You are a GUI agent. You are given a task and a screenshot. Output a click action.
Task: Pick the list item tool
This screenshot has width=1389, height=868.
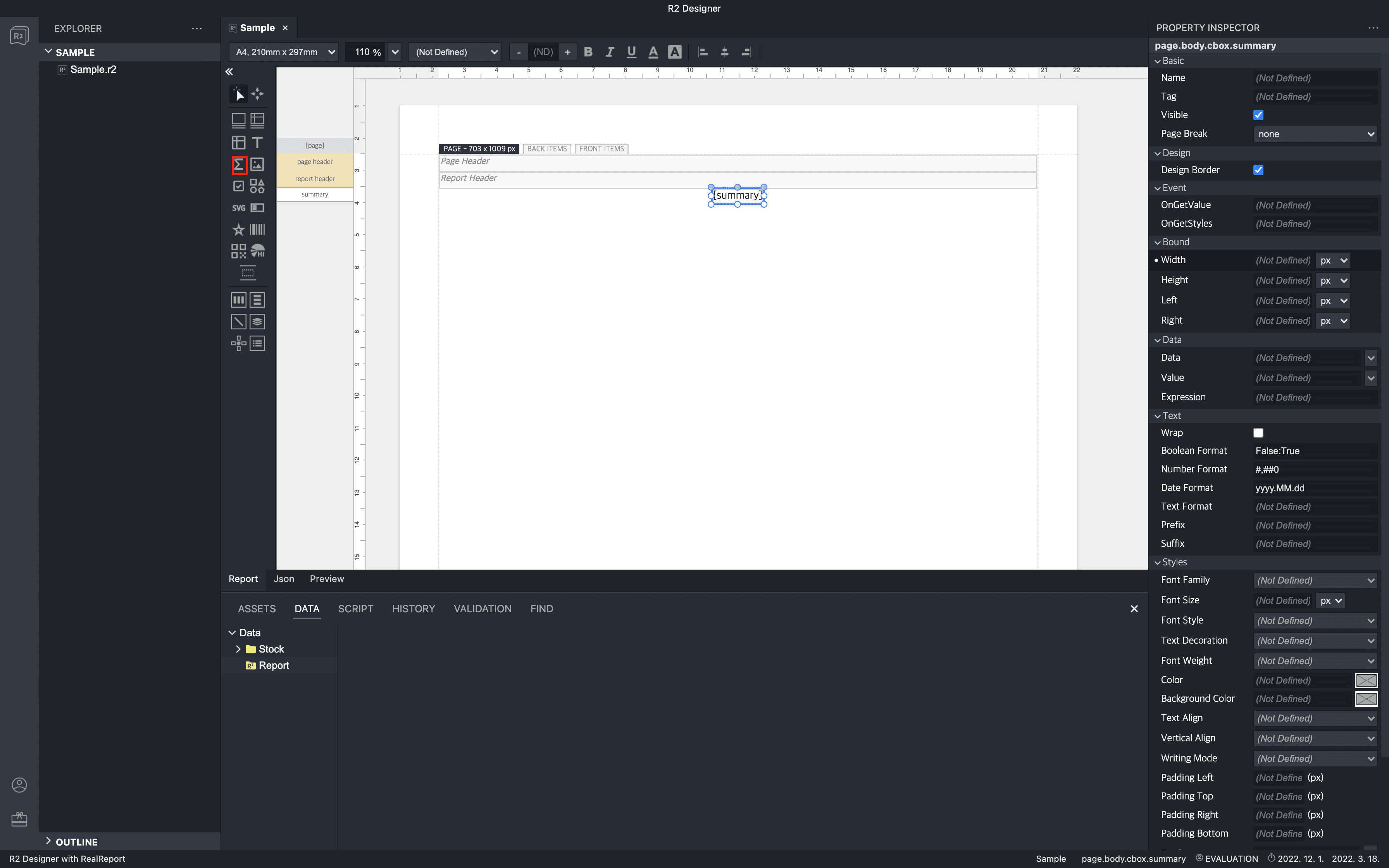(x=257, y=343)
